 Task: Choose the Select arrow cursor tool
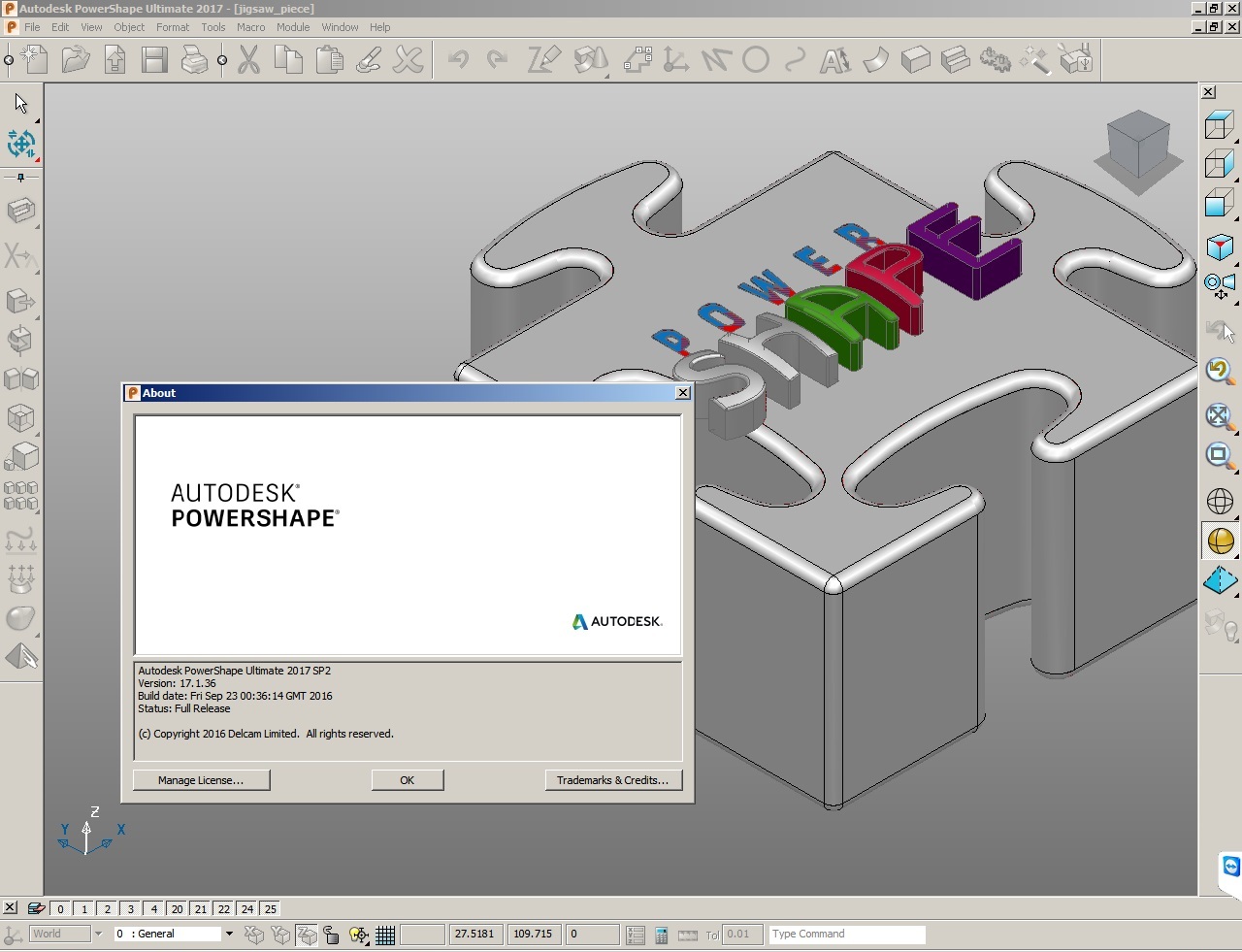point(21,103)
